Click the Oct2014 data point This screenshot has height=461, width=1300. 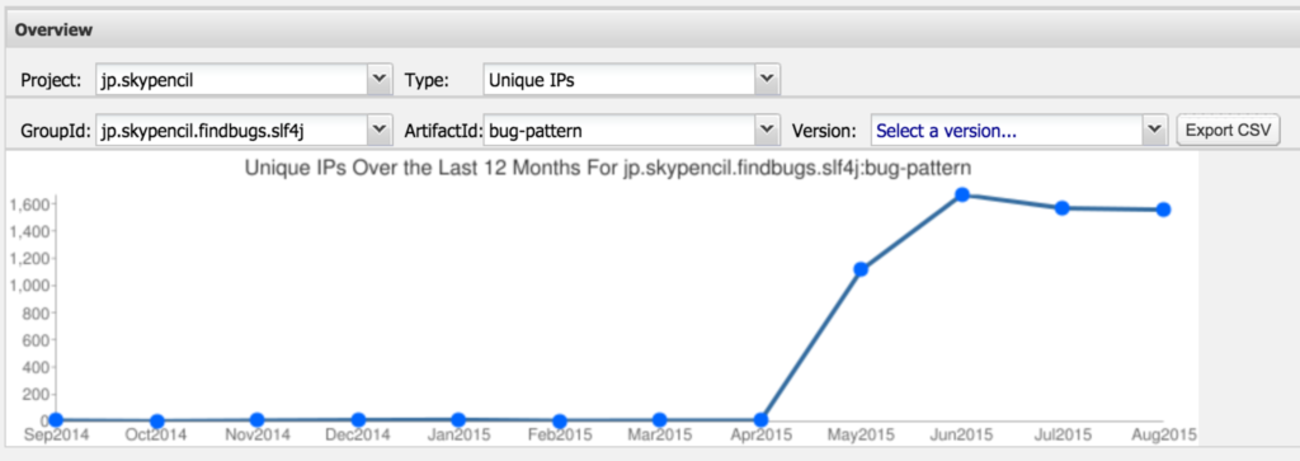click(x=157, y=421)
